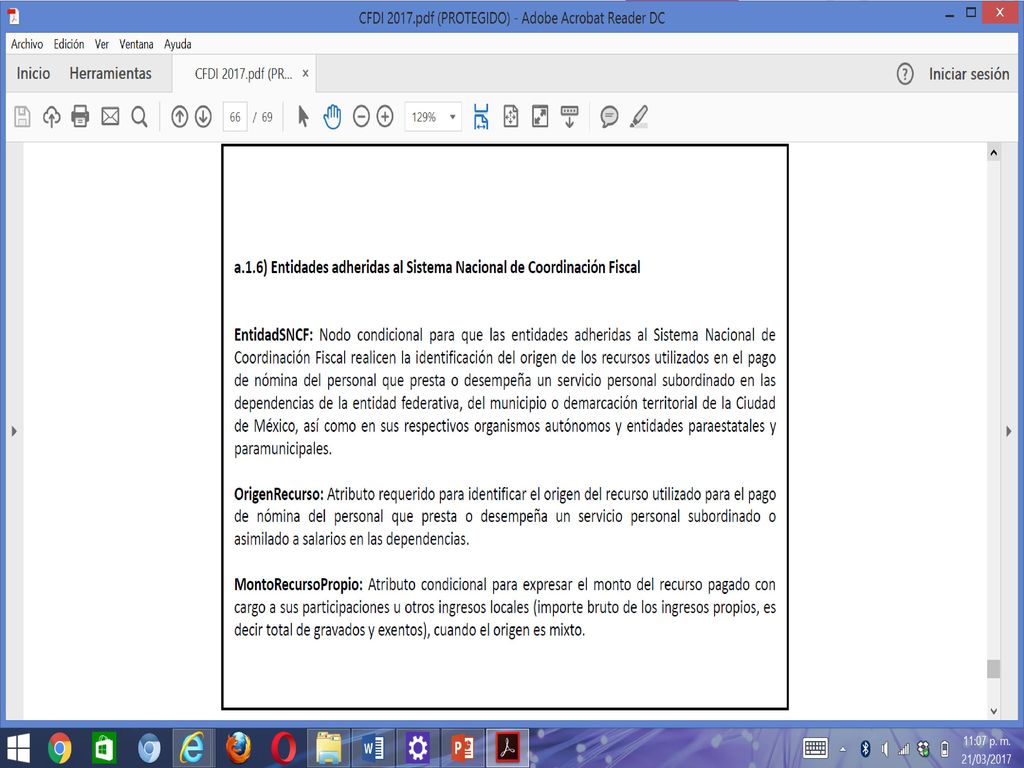This screenshot has width=1024, height=768.
Task: Minimize the Acrobat Reader window
Action: click(x=950, y=14)
